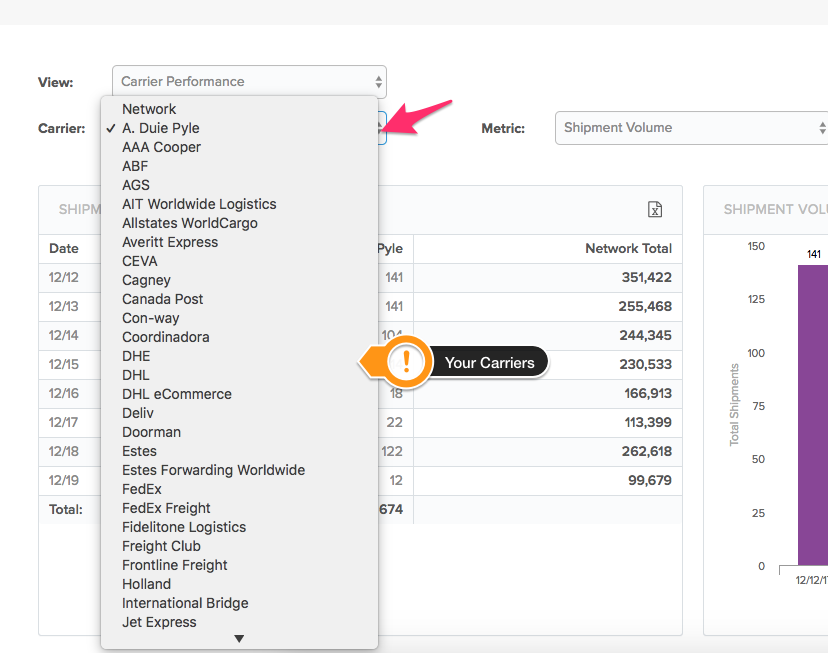Click the Total Shipments axis label
The width and height of the screenshot is (828, 653).
click(x=734, y=405)
